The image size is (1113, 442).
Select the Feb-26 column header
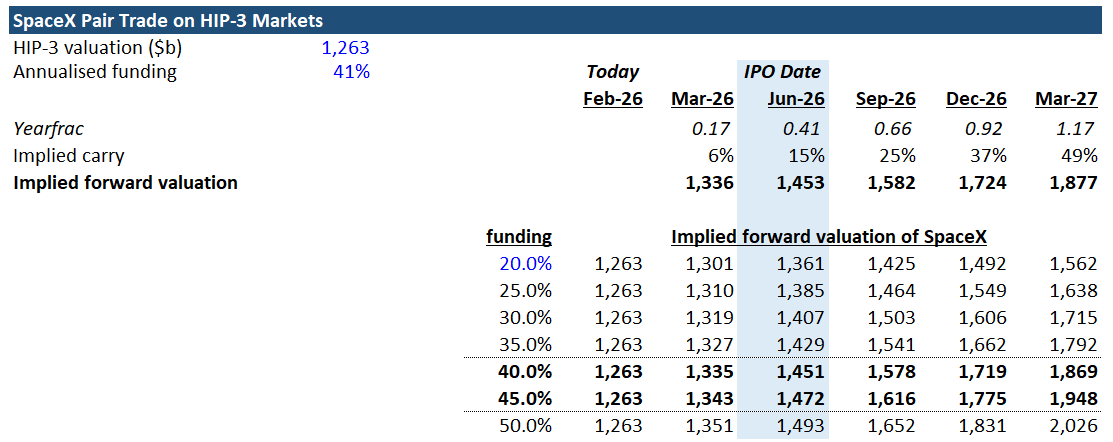pyautogui.click(x=613, y=99)
